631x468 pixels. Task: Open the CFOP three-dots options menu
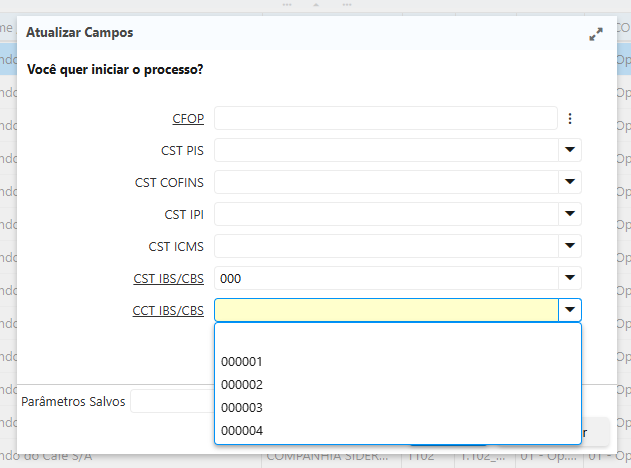coord(570,119)
